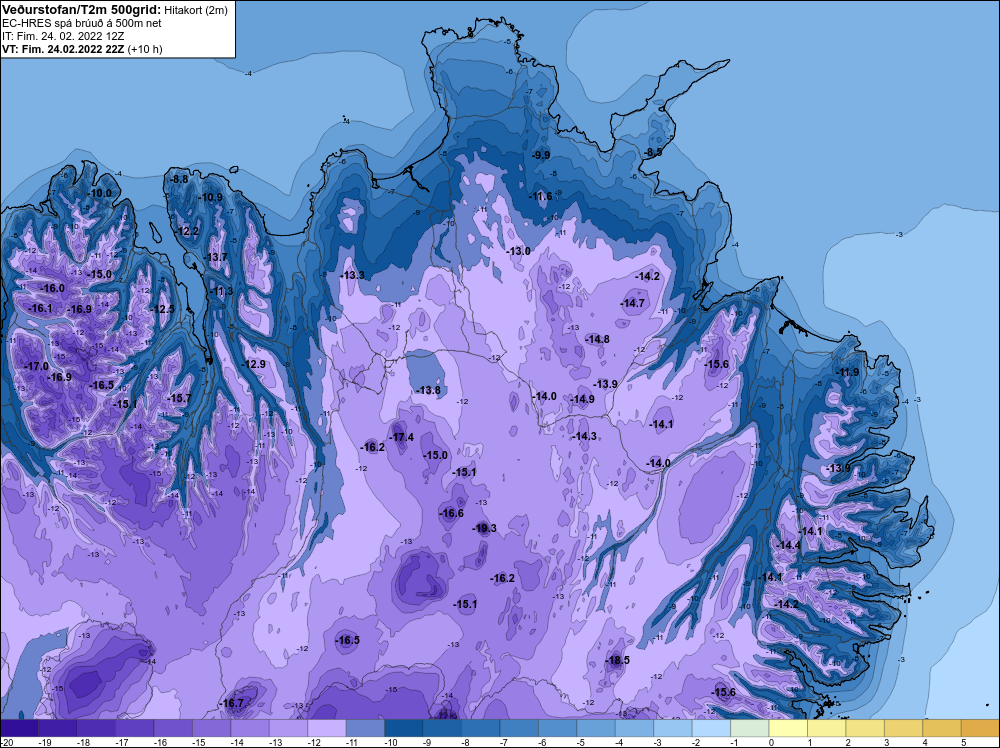Select the legend swatch labeled -8
Viewport: 1000px width, 748px height.
[481, 728]
